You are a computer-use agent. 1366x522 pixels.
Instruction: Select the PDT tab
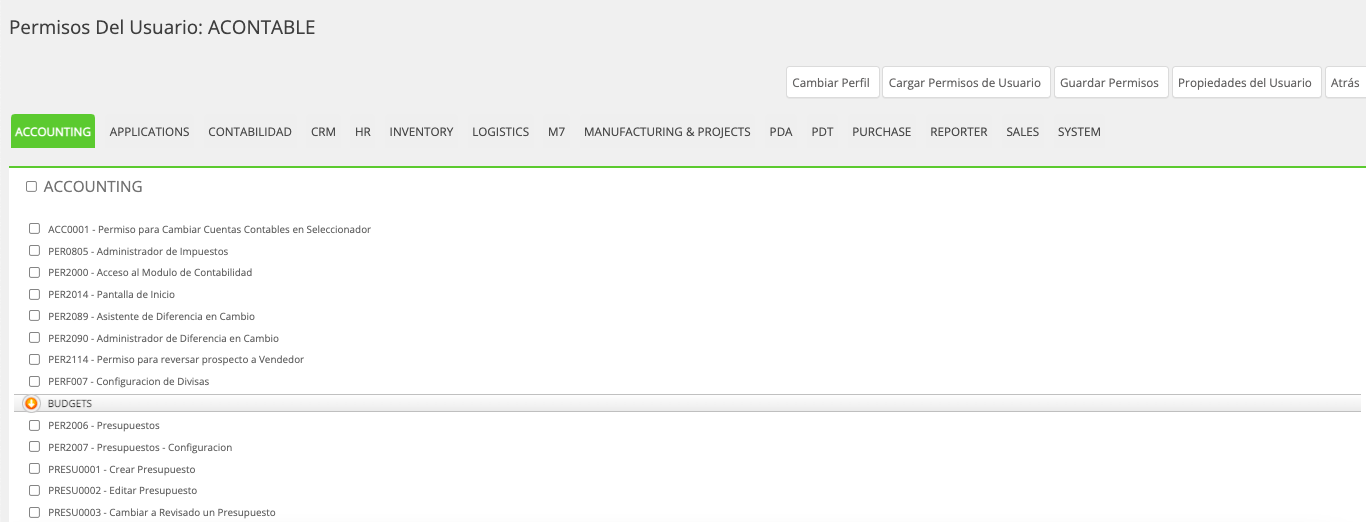point(822,131)
